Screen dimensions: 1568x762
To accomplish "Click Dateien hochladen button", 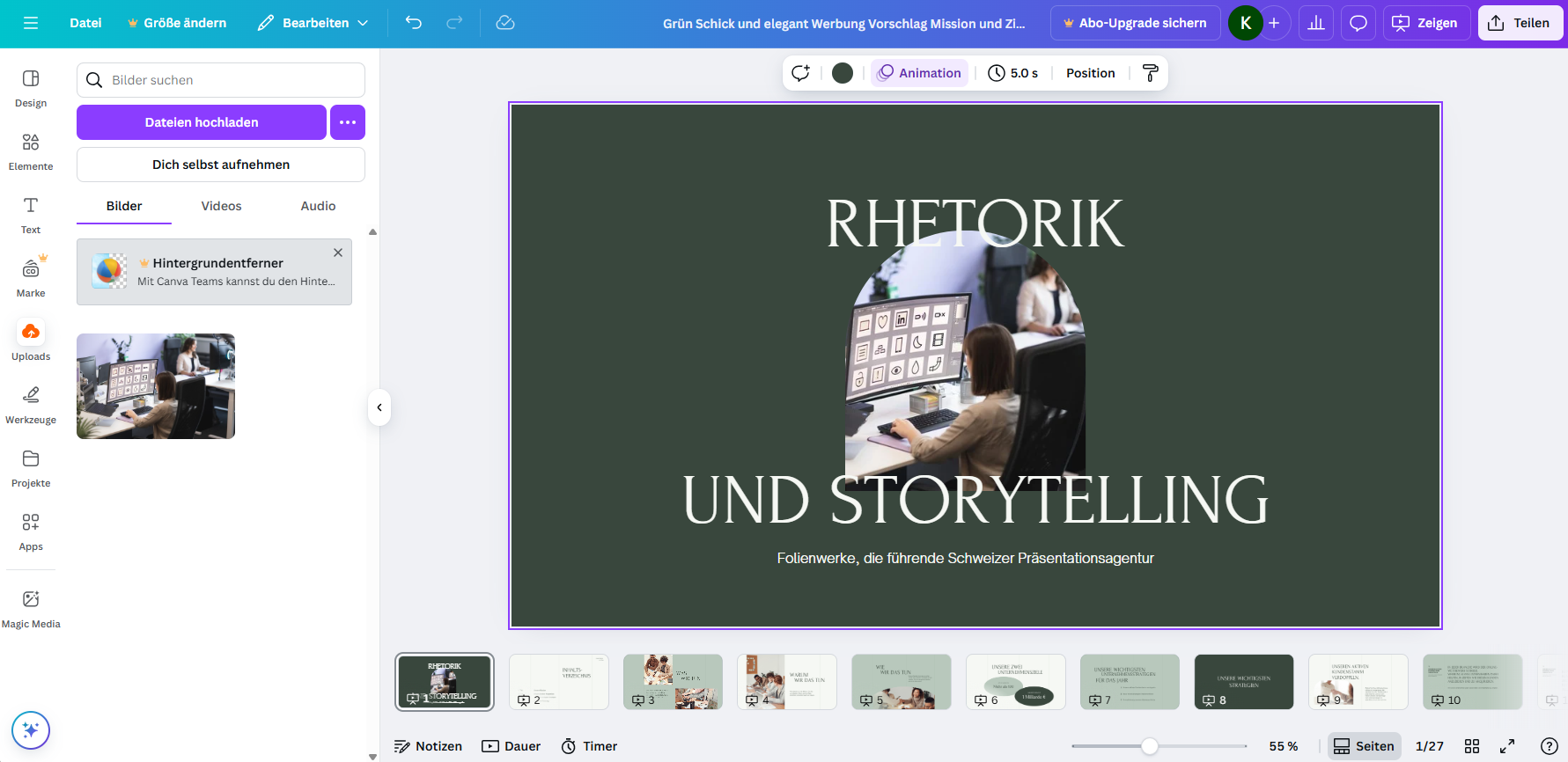I will (202, 122).
